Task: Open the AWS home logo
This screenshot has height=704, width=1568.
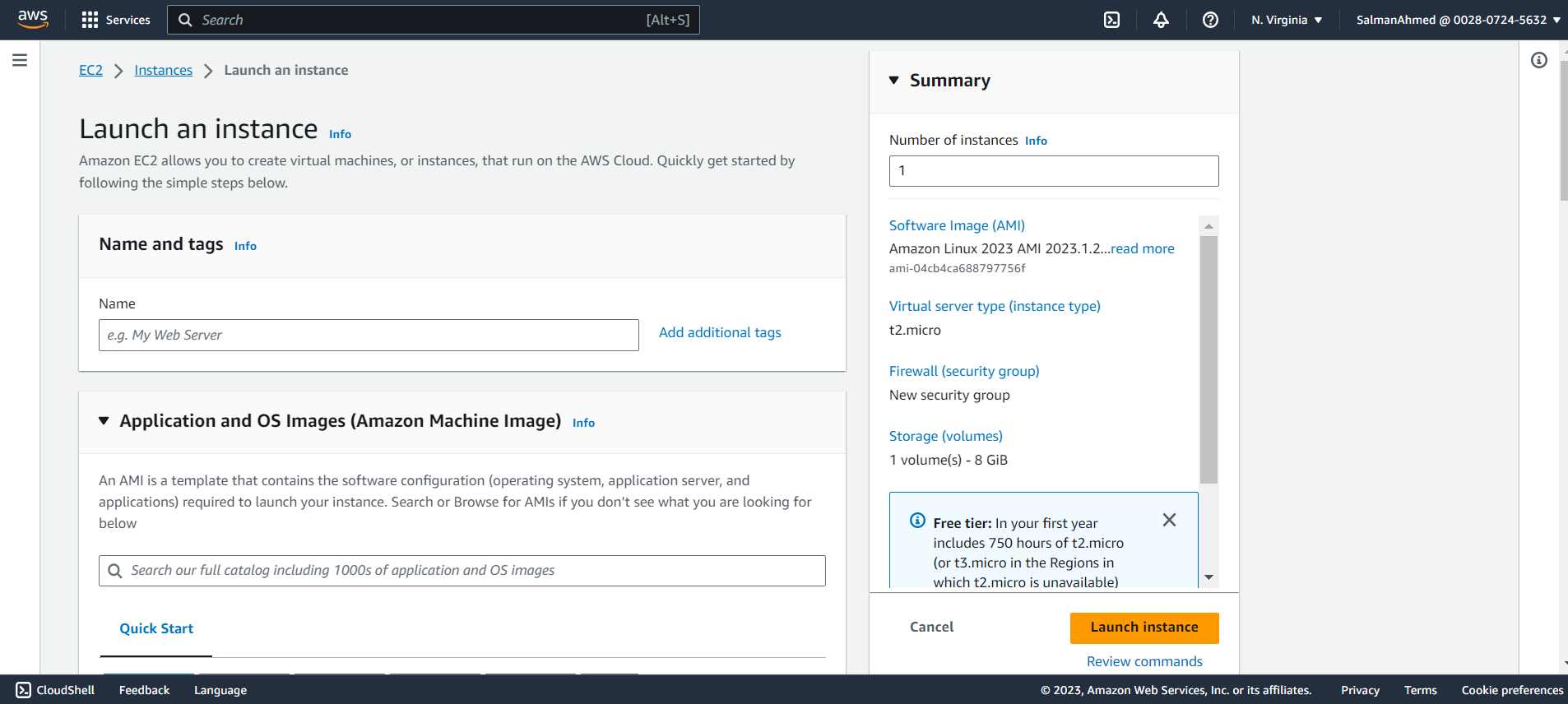Action: pyautogui.click(x=33, y=19)
